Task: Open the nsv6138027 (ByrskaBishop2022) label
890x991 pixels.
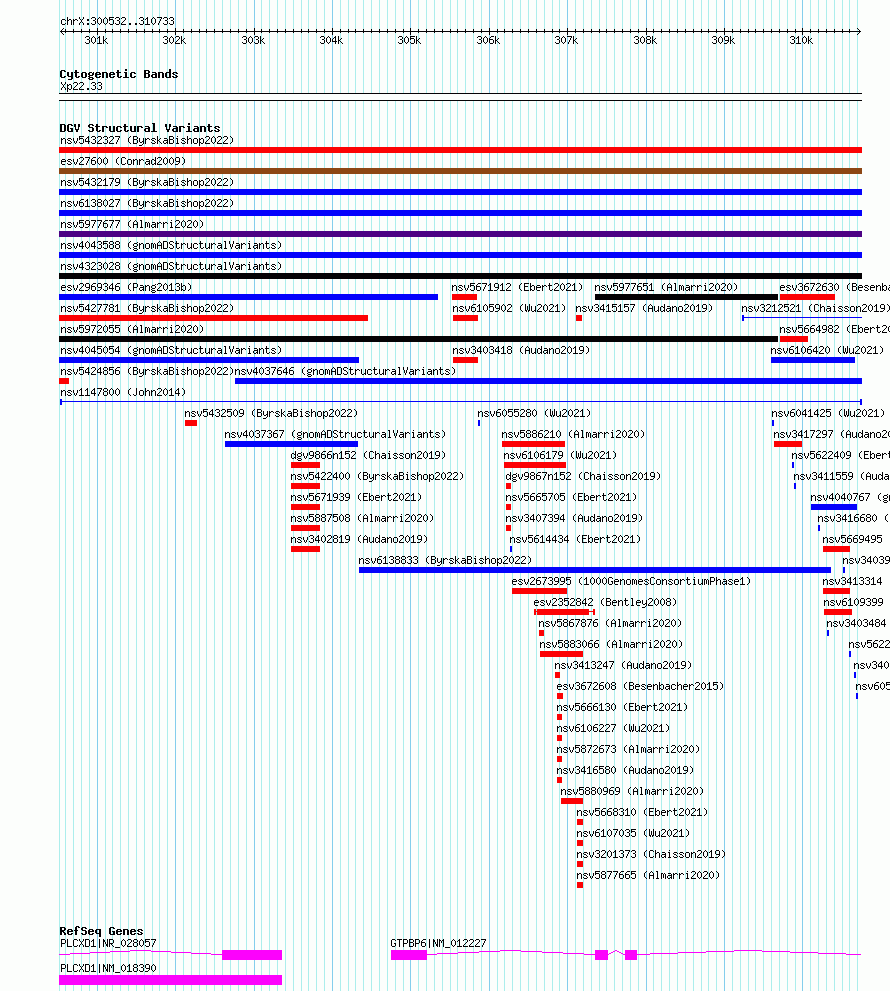Action: click(147, 203)
